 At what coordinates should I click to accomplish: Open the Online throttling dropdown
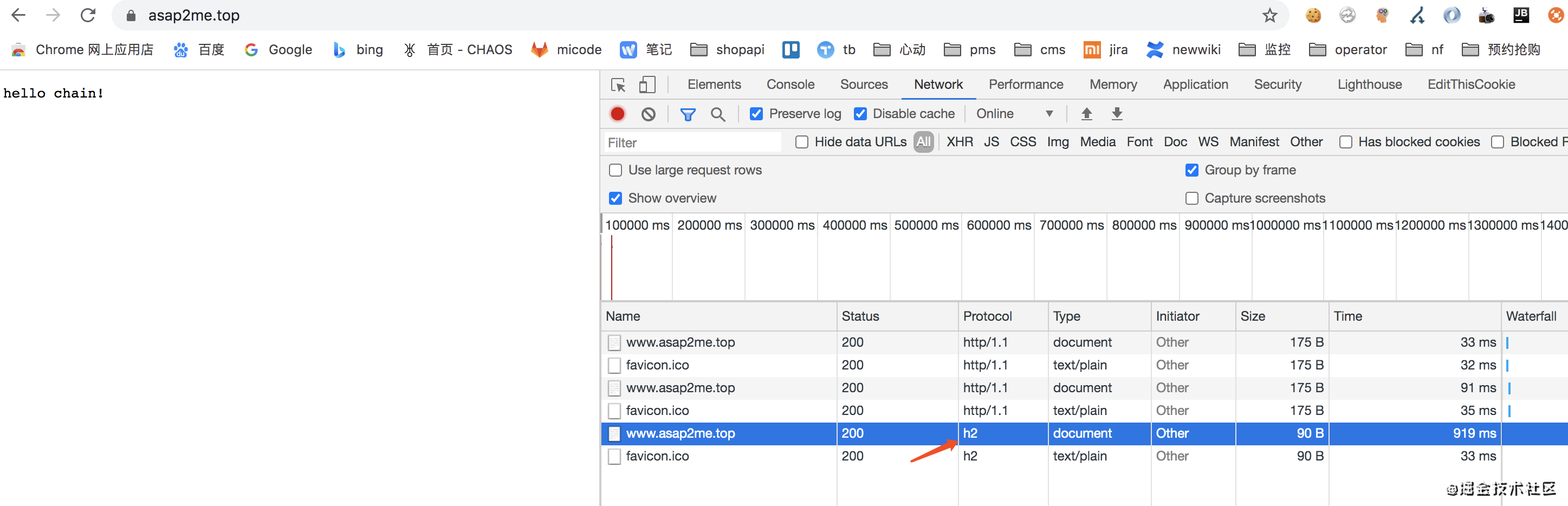pyautogui.click(x=1014, y=114)
